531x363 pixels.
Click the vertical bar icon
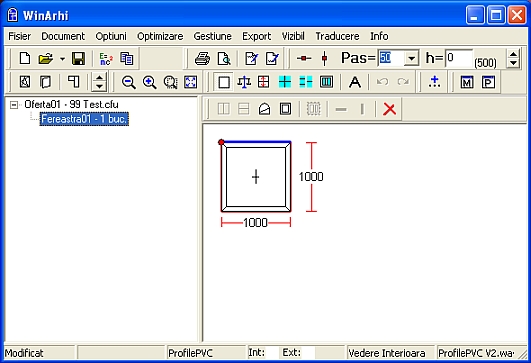[362, 109]
